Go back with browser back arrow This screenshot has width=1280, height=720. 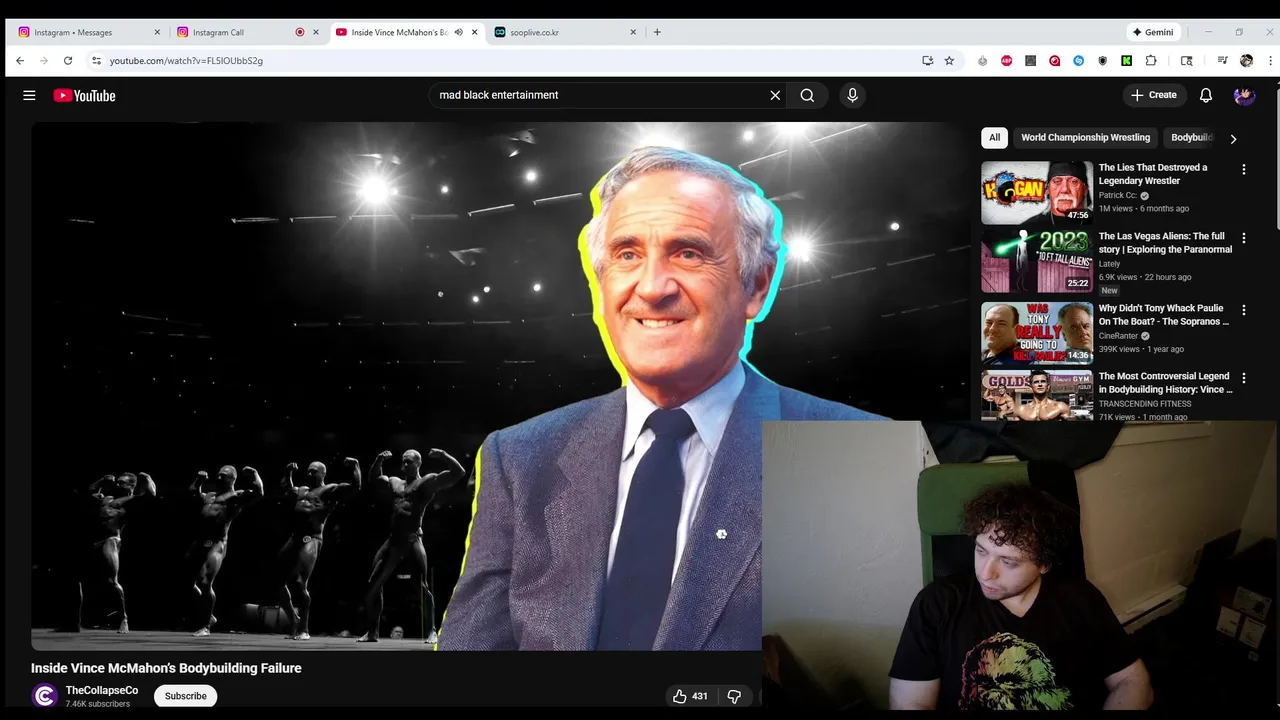tap(20, 60)
